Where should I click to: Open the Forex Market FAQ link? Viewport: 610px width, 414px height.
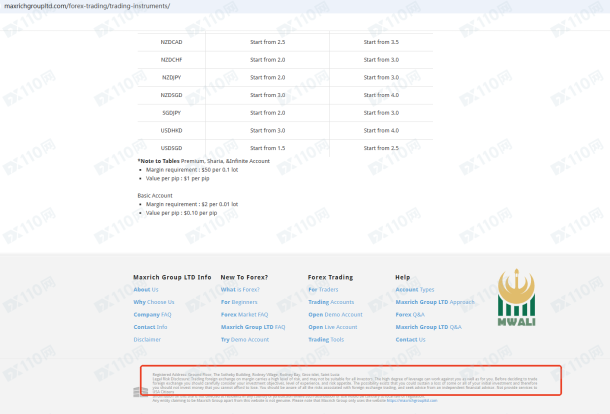244,314
